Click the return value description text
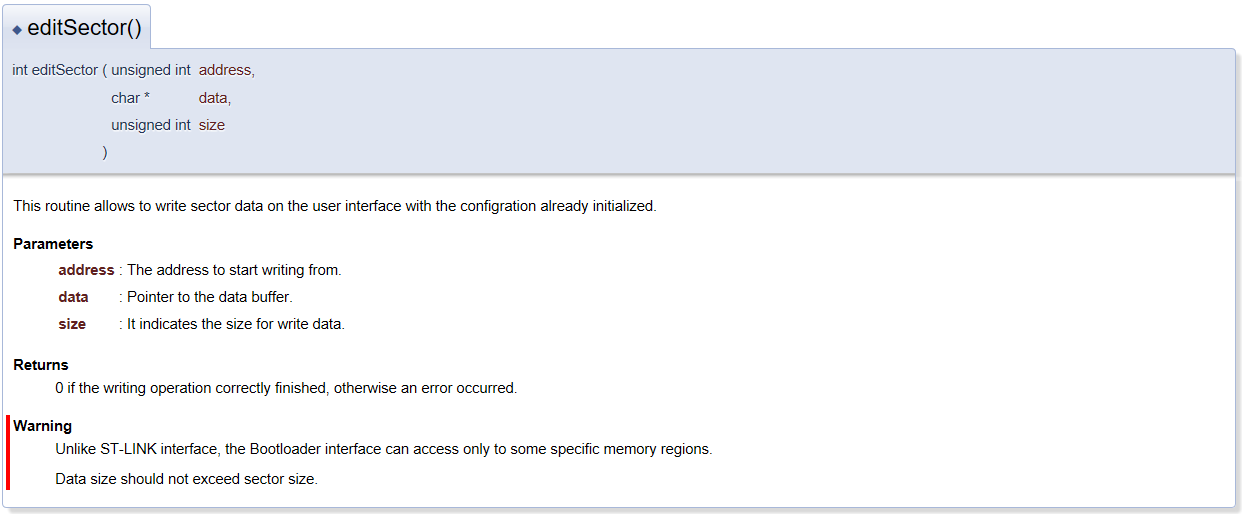Viewport: 1242px width, 514px height. pos(286,388)
